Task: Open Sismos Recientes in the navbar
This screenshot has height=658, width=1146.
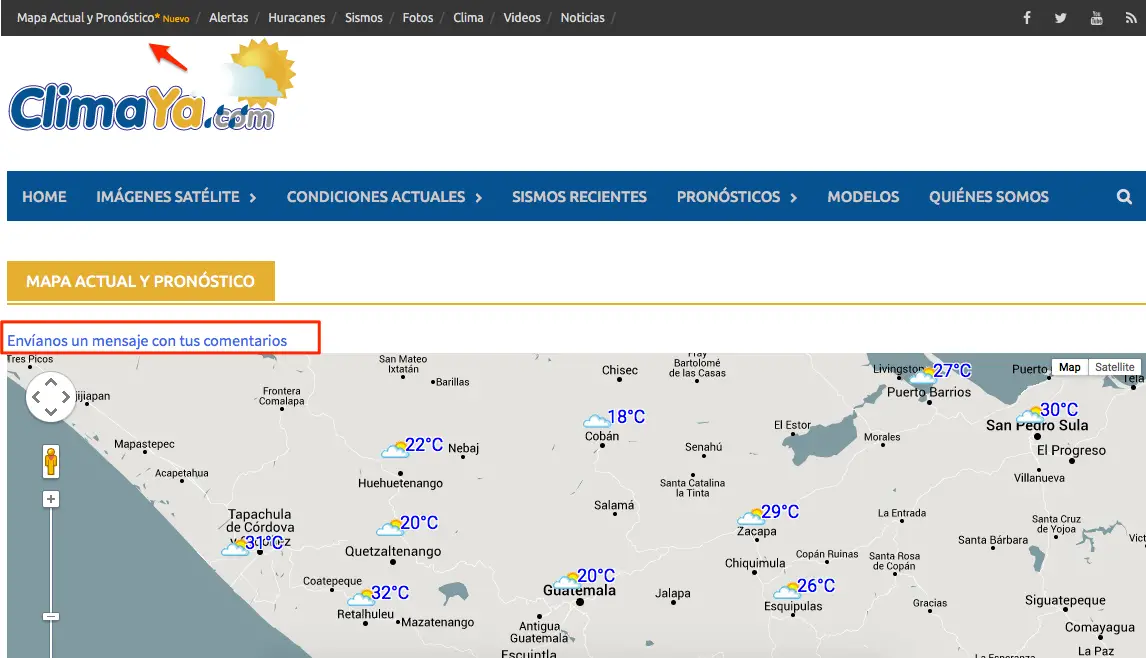Action: pos(579,197)
